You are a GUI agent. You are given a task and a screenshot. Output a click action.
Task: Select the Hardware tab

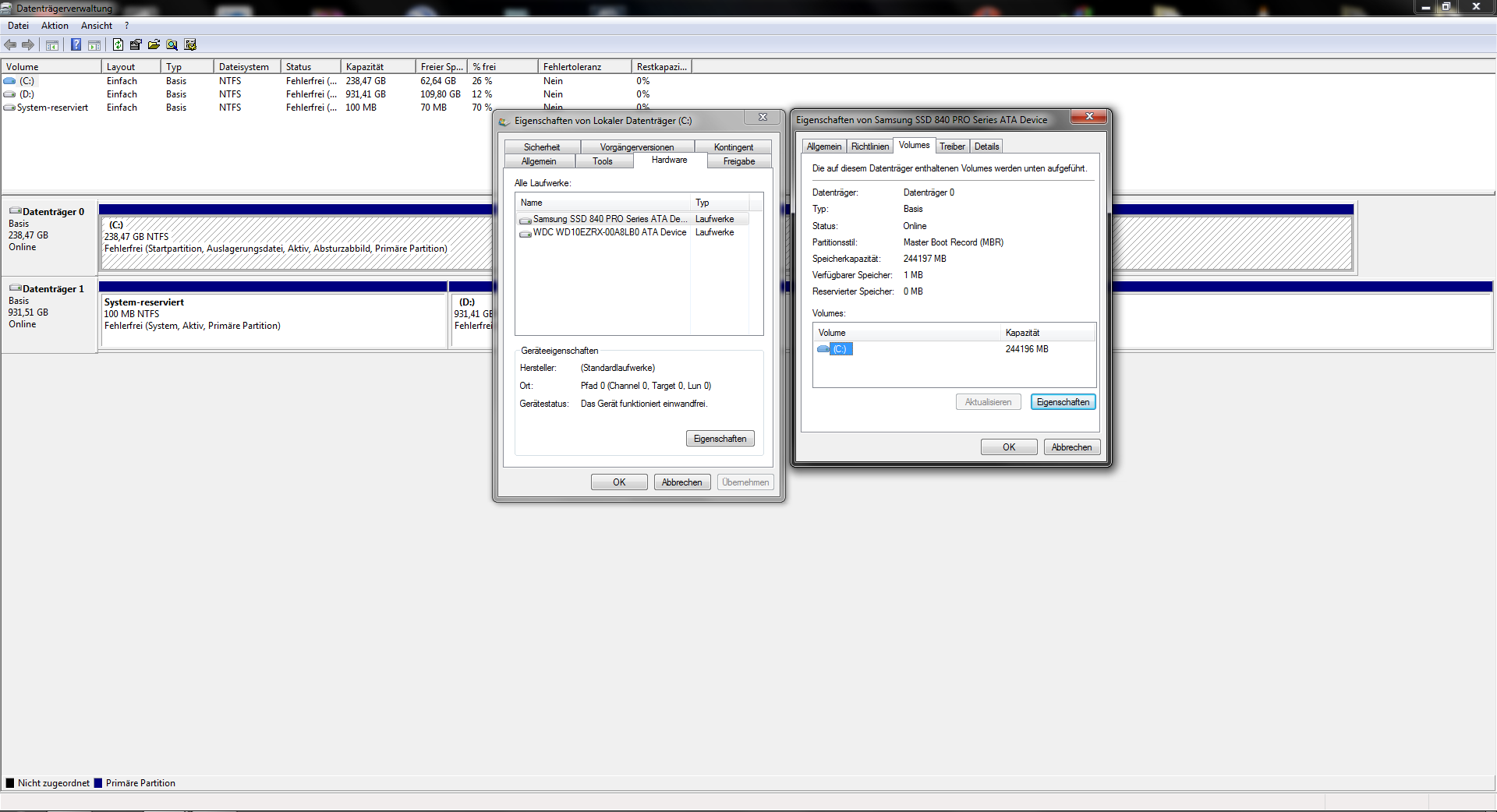[670, 160]
